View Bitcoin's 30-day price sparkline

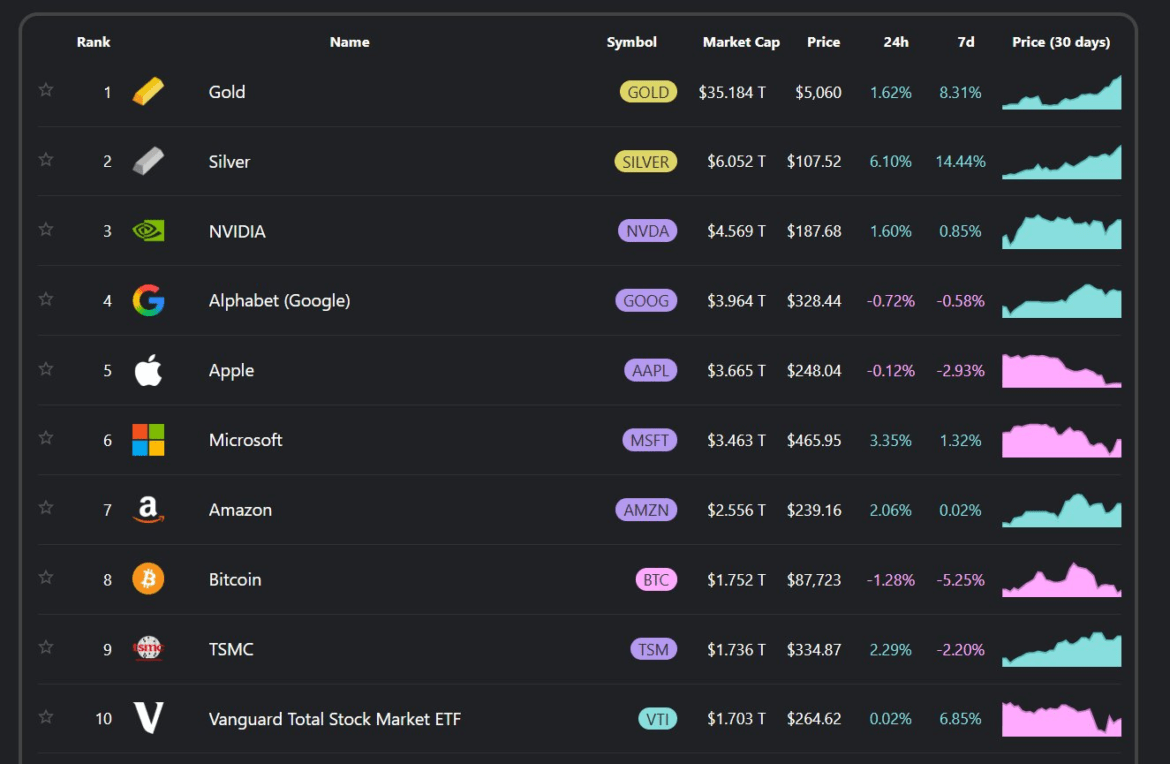(1061, 581)
